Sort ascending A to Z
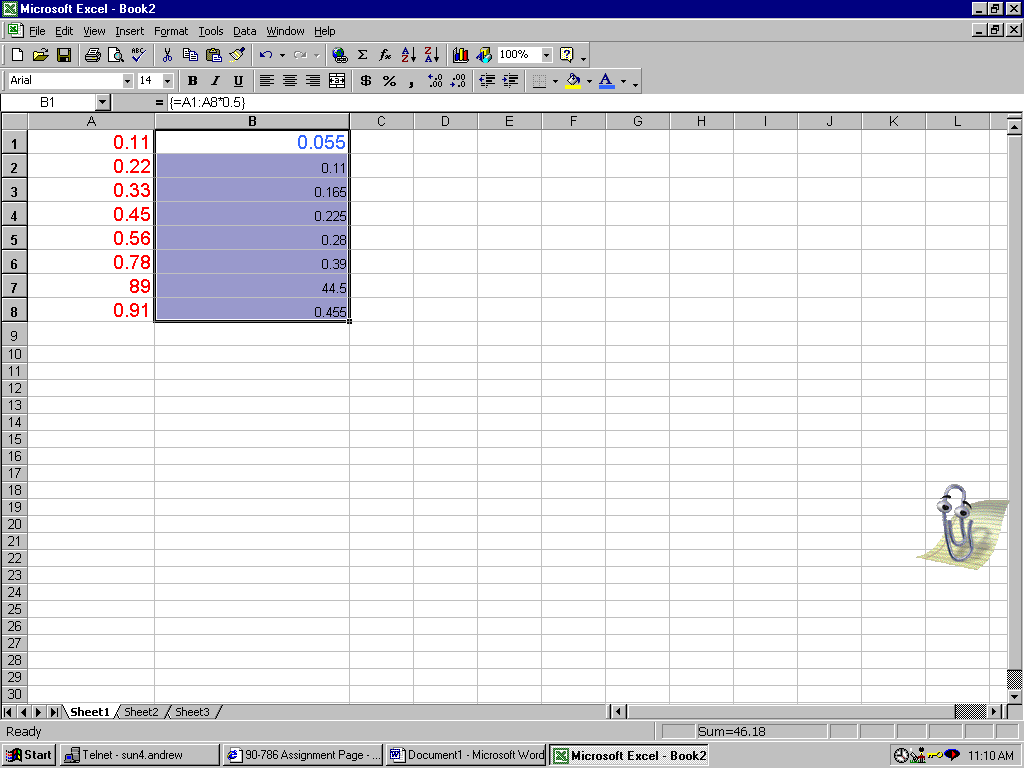 [409, 55]
